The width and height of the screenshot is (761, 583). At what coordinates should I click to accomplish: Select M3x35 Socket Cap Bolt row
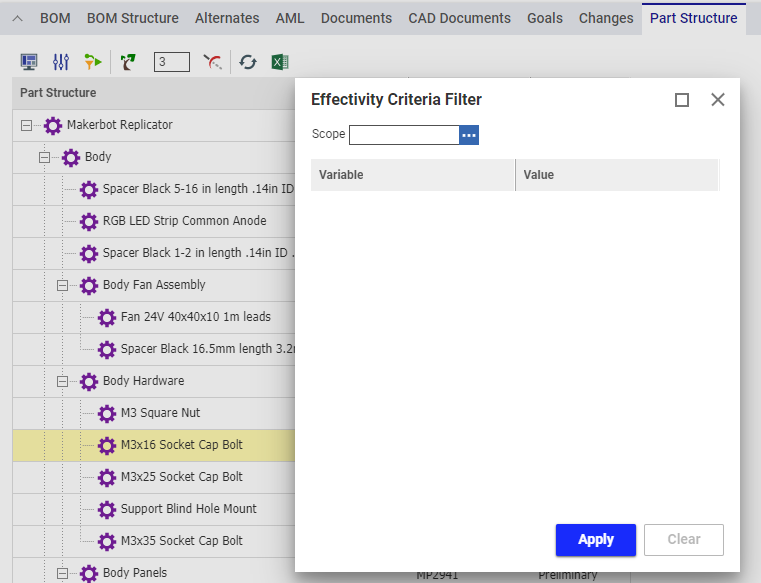tap(154, 541)
